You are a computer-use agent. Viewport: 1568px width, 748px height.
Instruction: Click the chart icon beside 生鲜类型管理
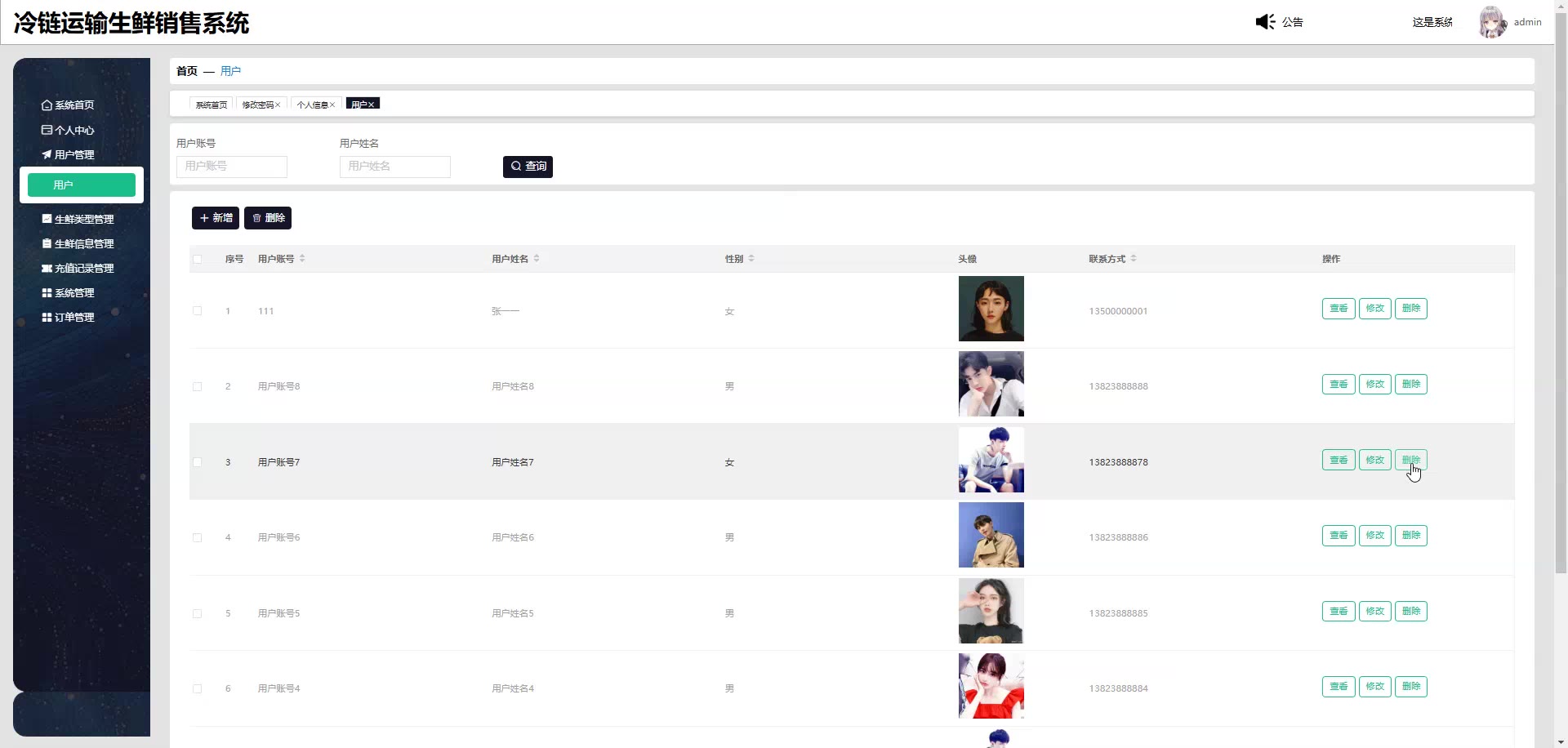click(x=47, y=219)
